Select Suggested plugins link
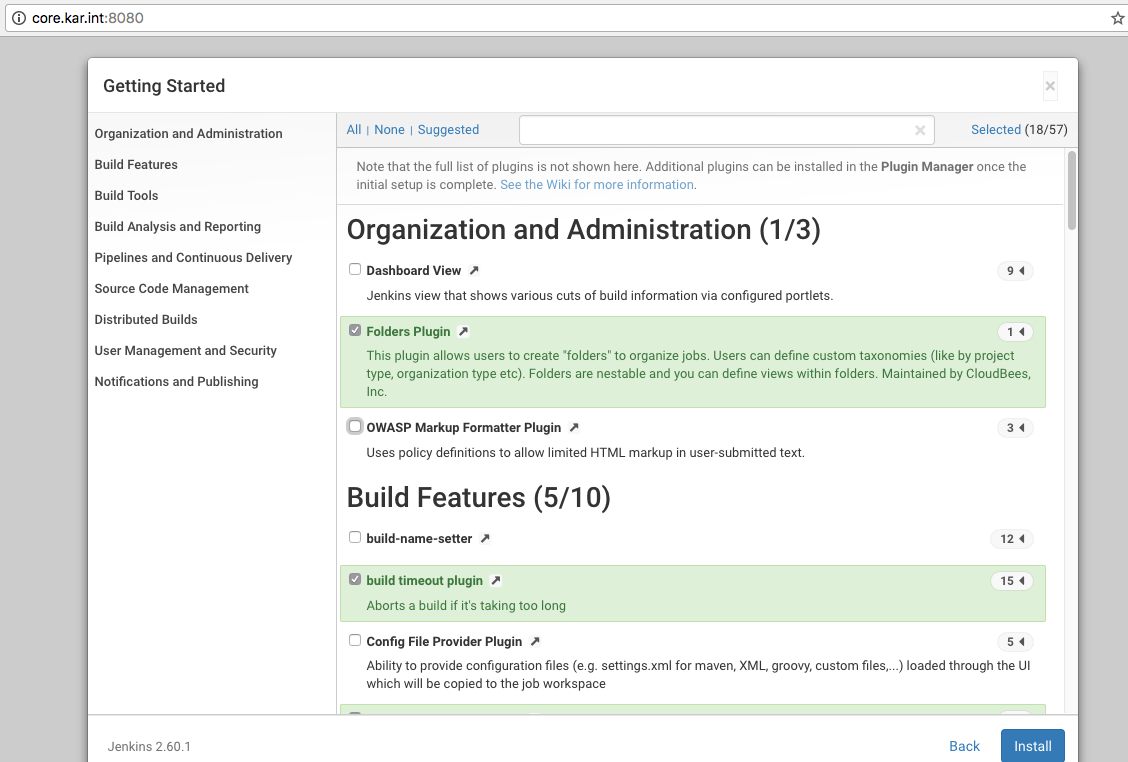This screenshot has height=762, width=1128. point(448,130)
